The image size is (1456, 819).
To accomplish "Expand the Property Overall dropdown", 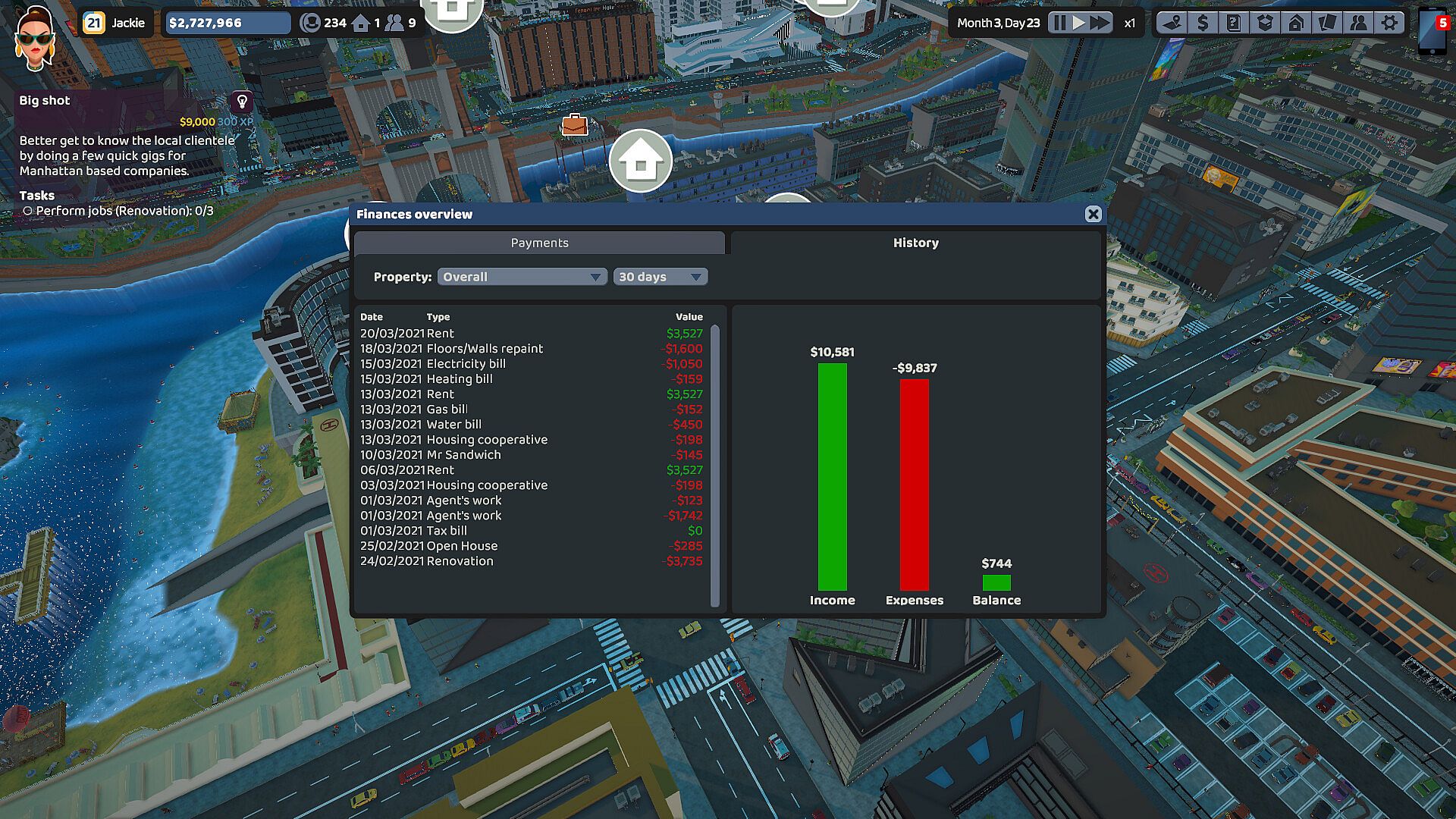I will click(522, 277).
